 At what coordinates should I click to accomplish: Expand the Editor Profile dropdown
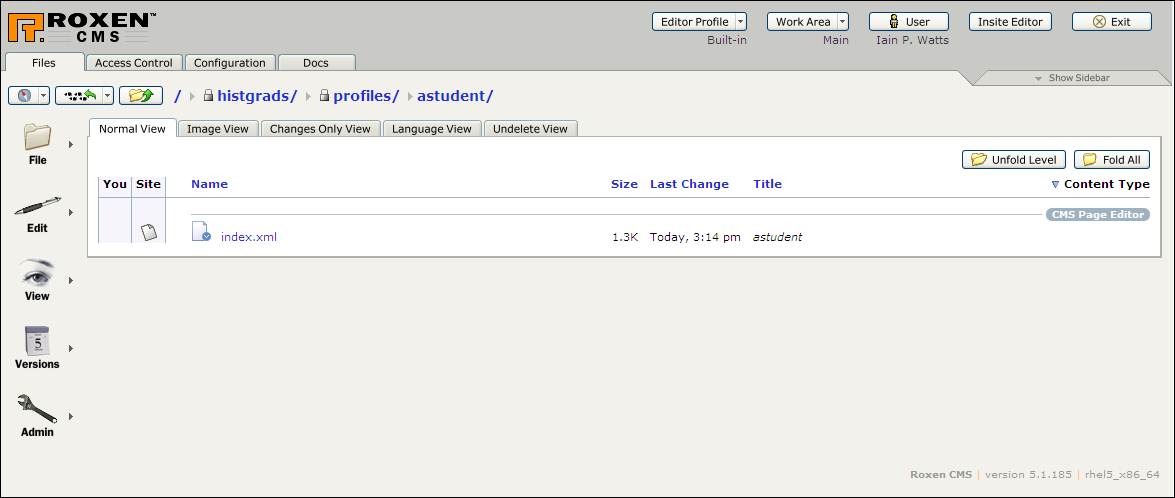pyautogui.click(x=740, y=22)
